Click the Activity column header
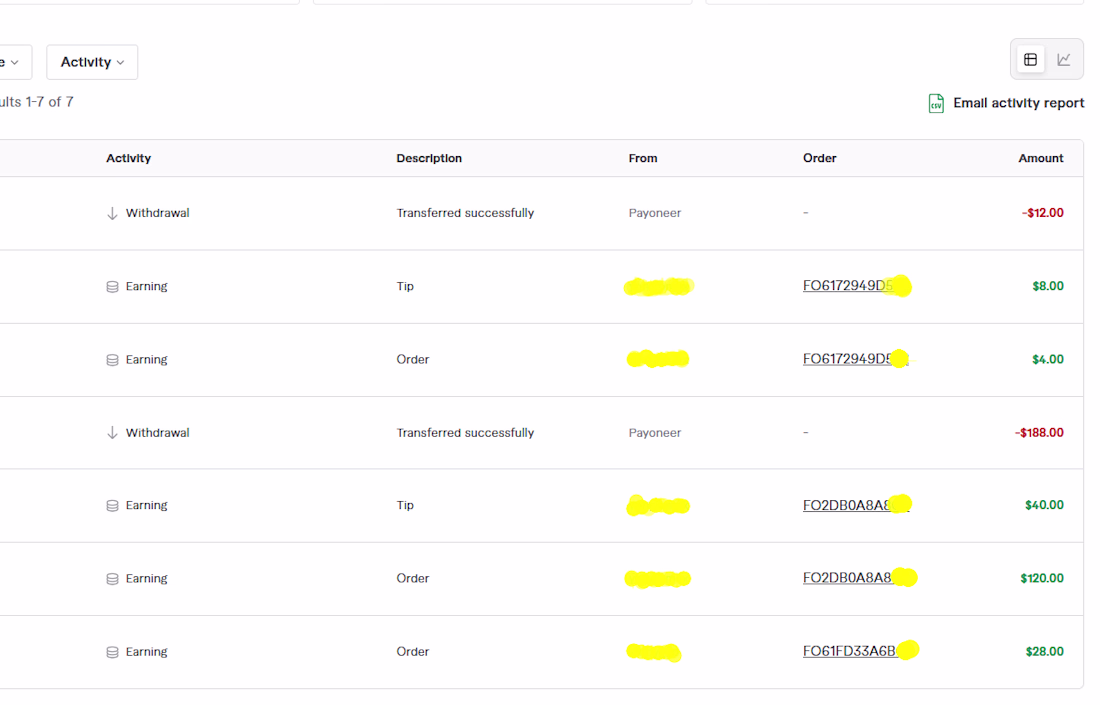The image size is (1100, 705). 128,158
